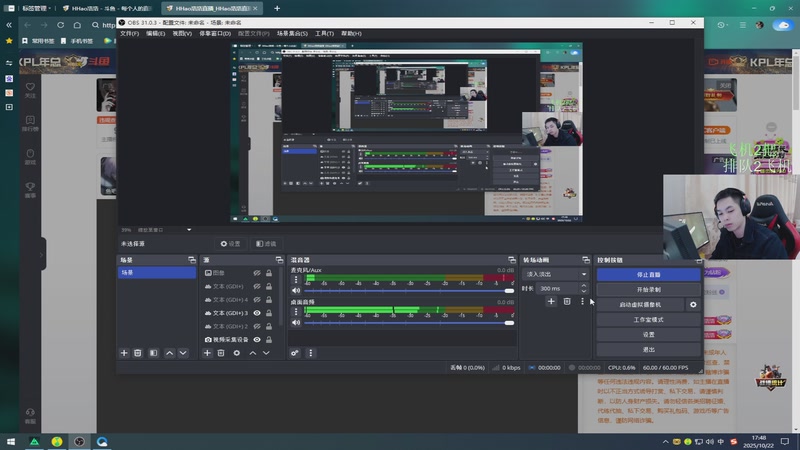Image resolution: width=800 pixels, height=450 pixels.
Task: Open advanced audio properties gears icon
Action: (295, 353)
